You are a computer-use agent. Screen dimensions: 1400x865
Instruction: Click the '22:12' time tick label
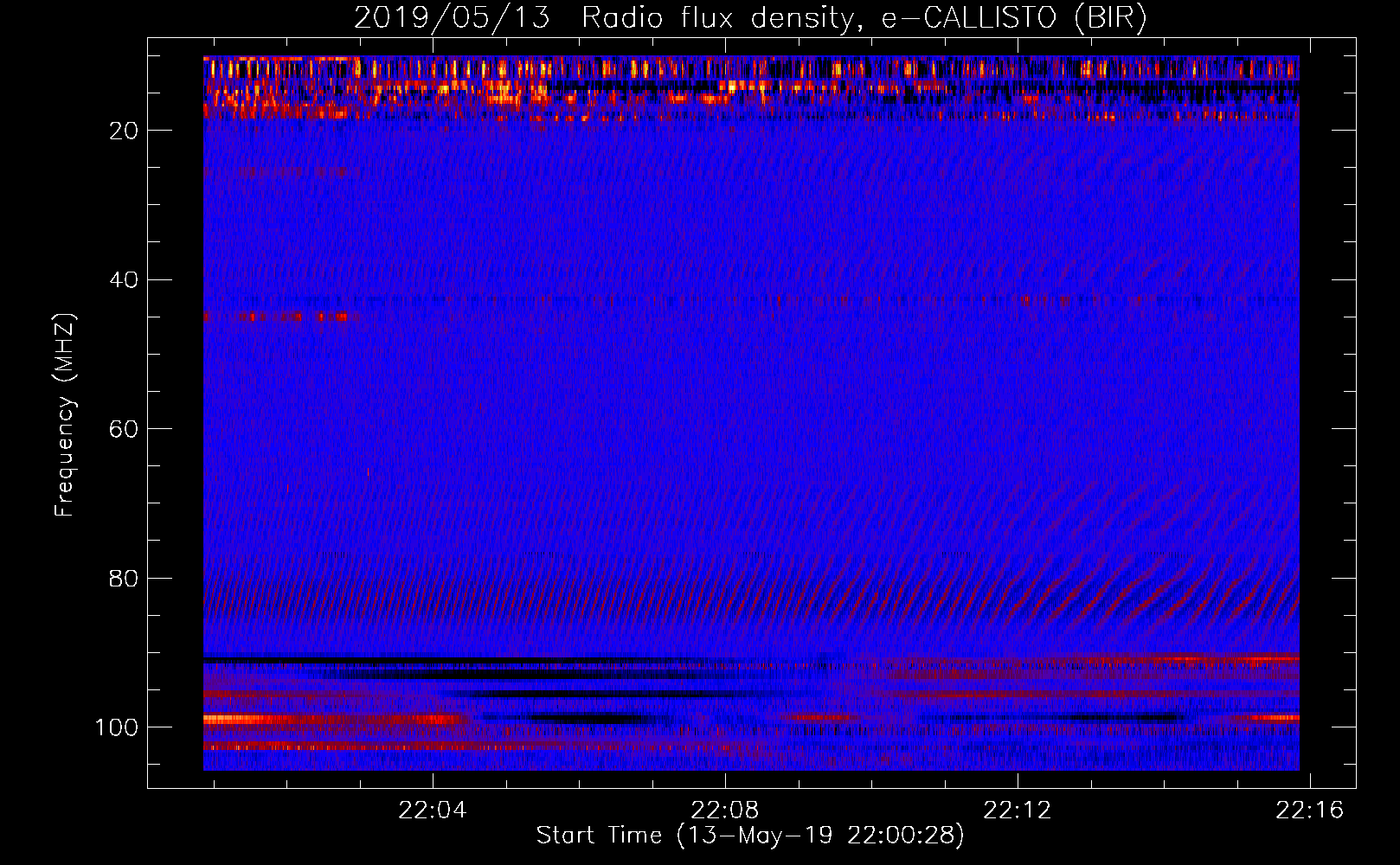point(1018,810)
